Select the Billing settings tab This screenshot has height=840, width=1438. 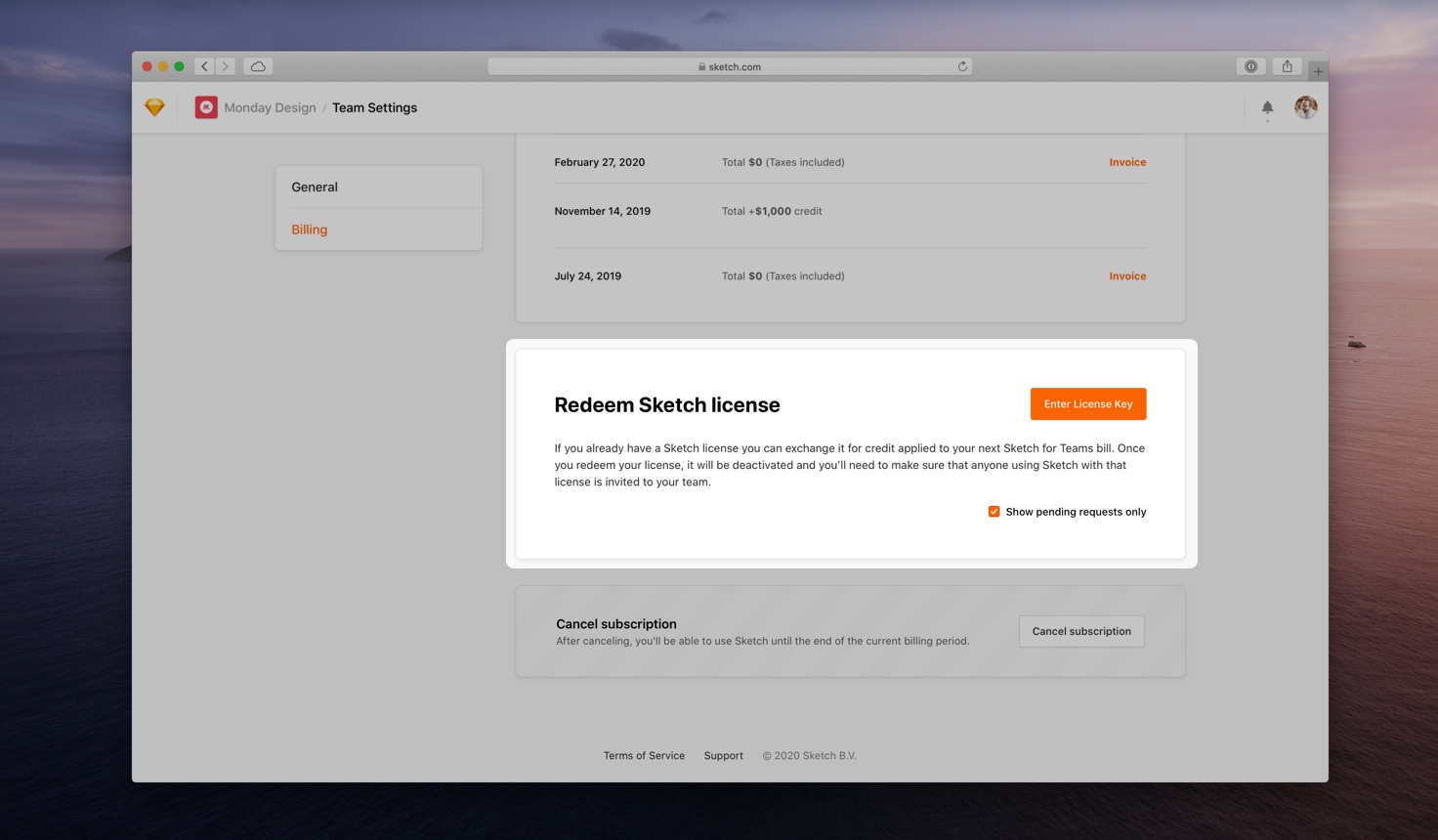pyautogui.click(x=310, y=230)
